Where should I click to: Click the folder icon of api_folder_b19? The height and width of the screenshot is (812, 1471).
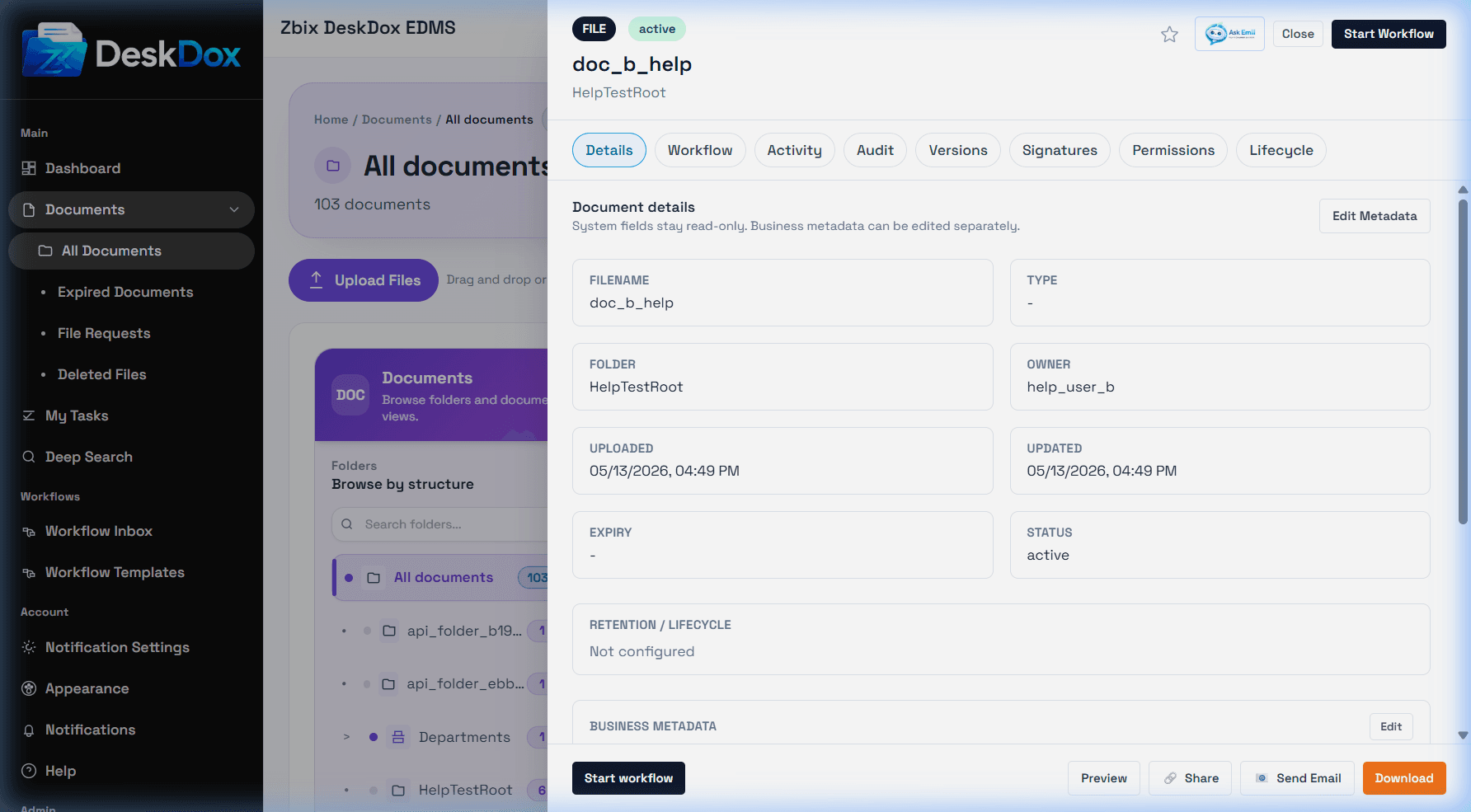point(389,631)
